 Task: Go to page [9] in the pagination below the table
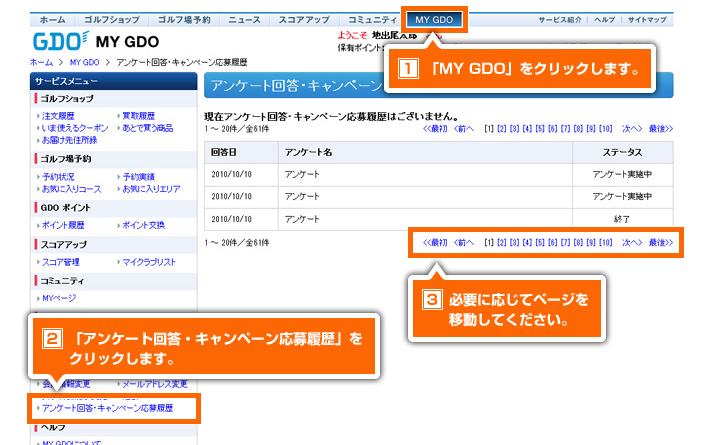591,243
